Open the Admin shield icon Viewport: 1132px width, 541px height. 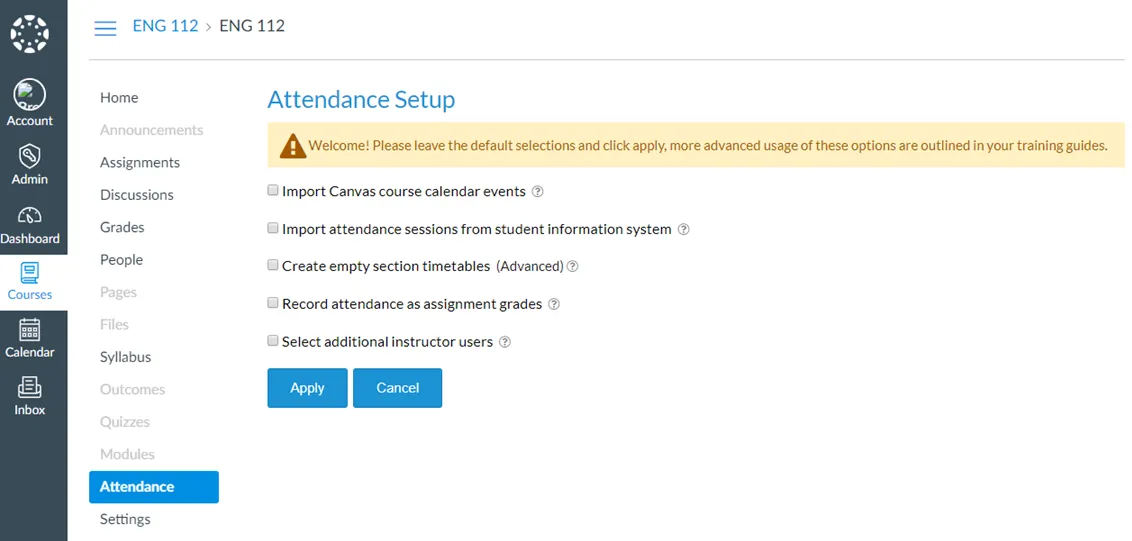(x=30, y=155)
